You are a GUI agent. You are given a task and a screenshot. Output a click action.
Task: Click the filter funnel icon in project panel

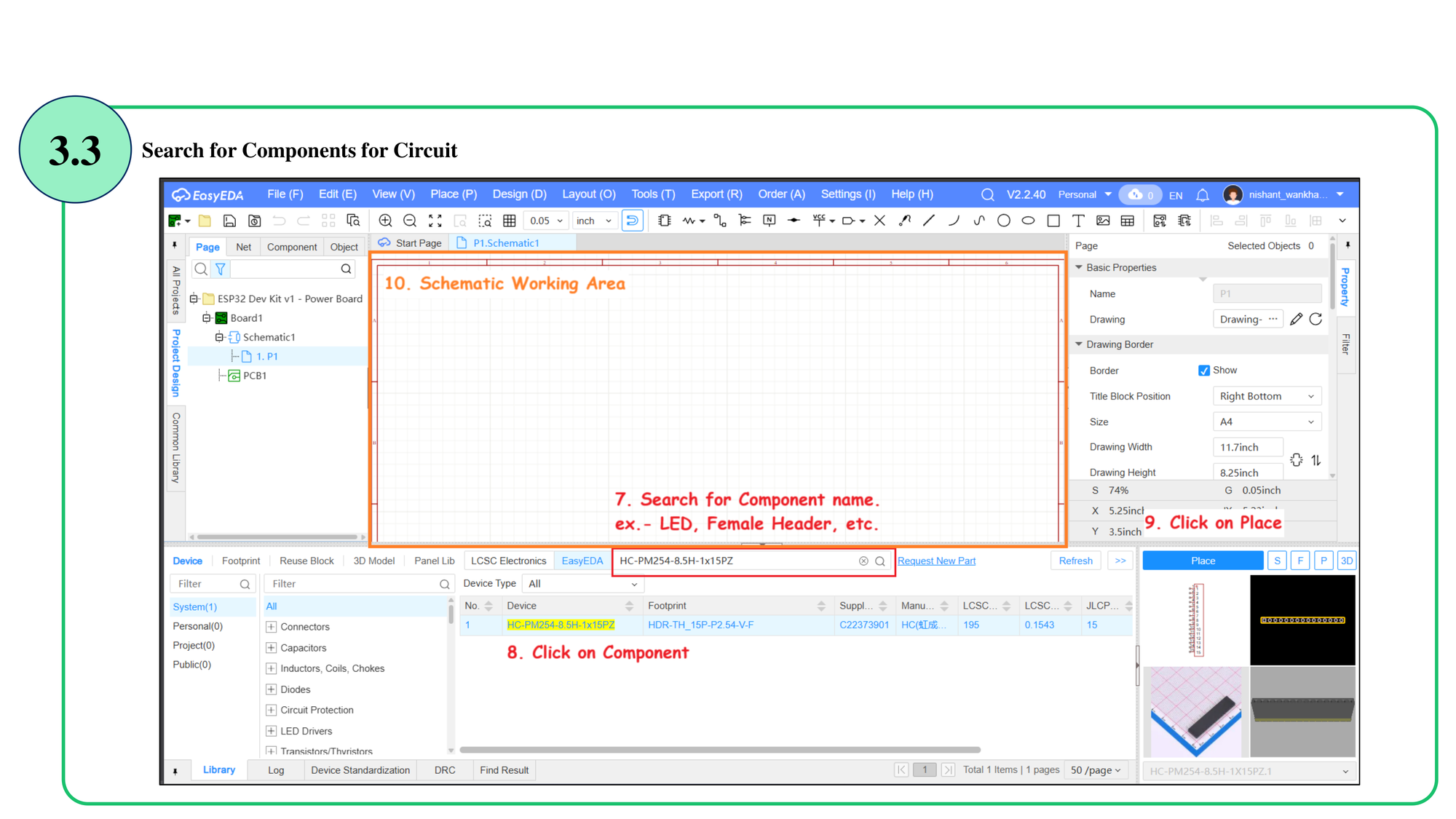(220, 269)
